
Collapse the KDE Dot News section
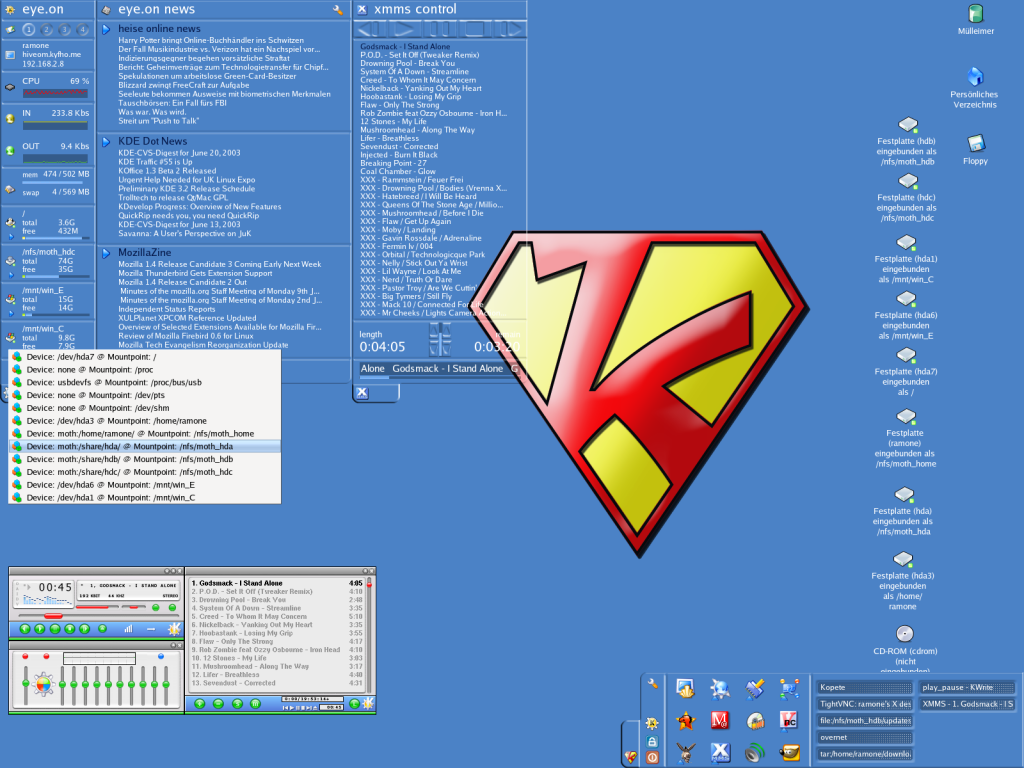pos(106,142)
